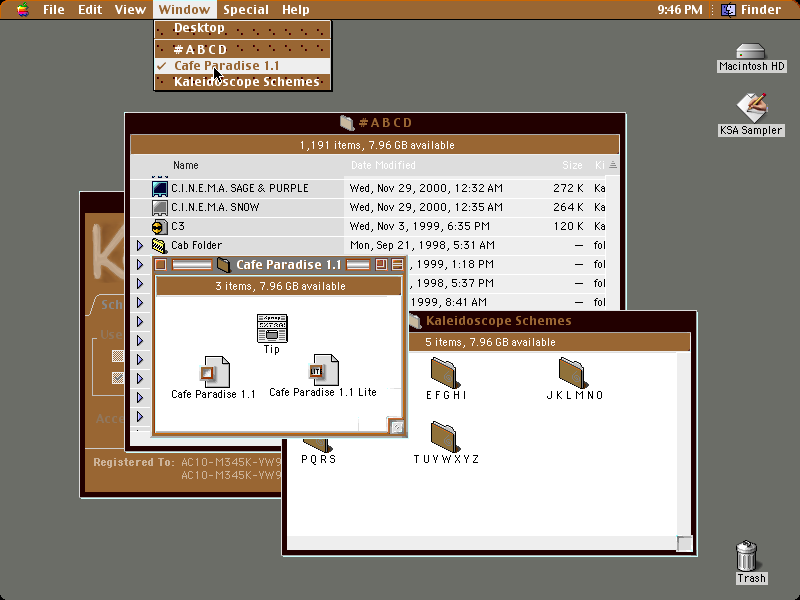Open the Tip document icon

[x=272, y=328]
